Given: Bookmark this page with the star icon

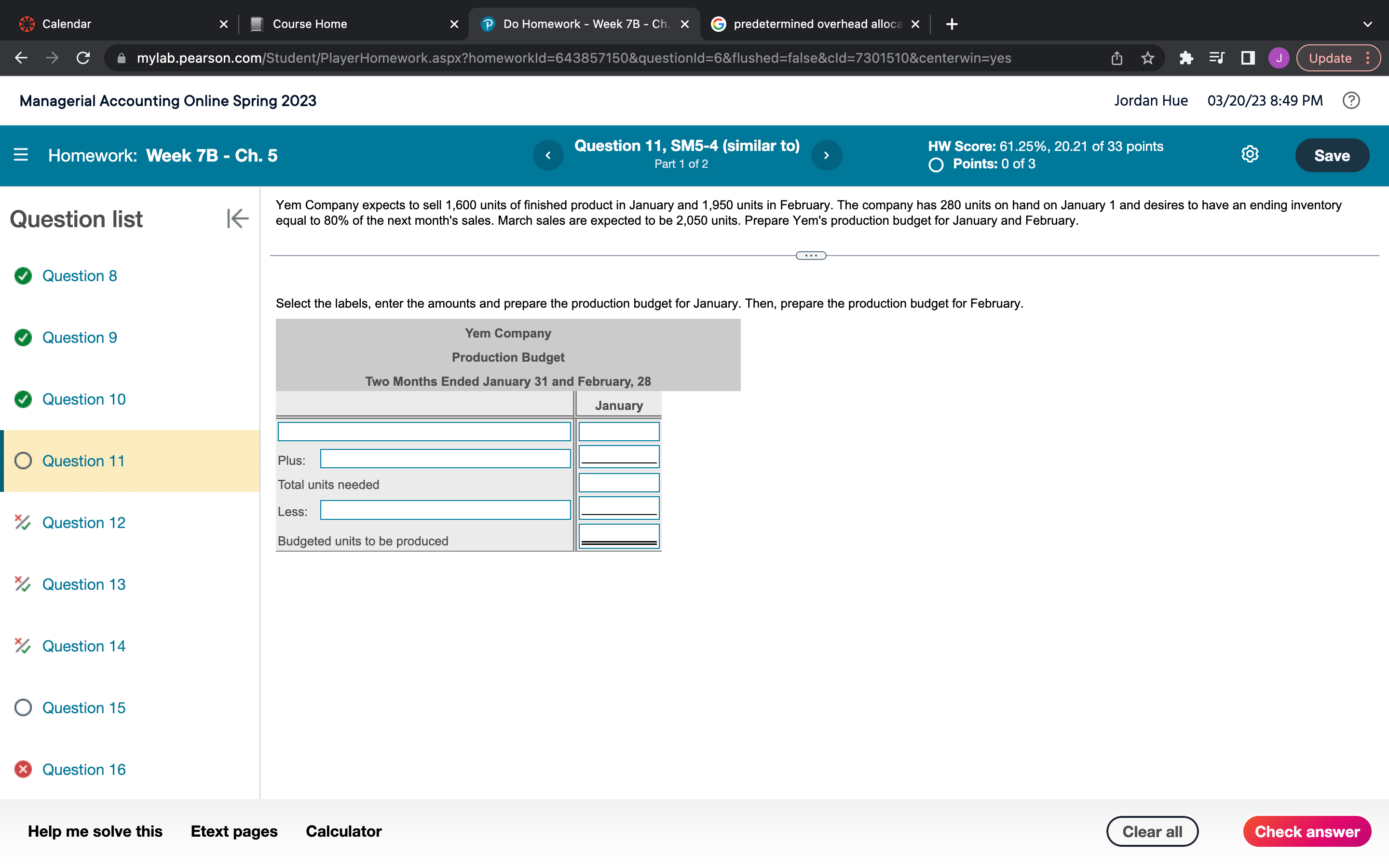Looking at the screenshot, I should pos(1147,58).
